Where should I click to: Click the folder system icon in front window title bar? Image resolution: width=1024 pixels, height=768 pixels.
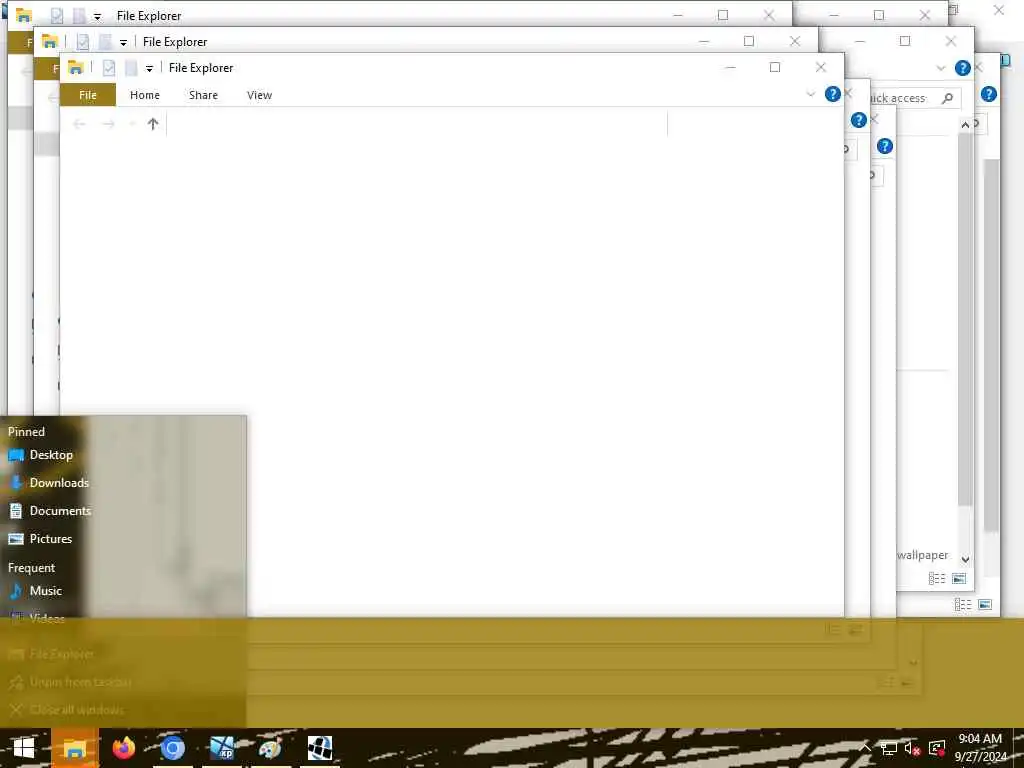click(76, 67)
